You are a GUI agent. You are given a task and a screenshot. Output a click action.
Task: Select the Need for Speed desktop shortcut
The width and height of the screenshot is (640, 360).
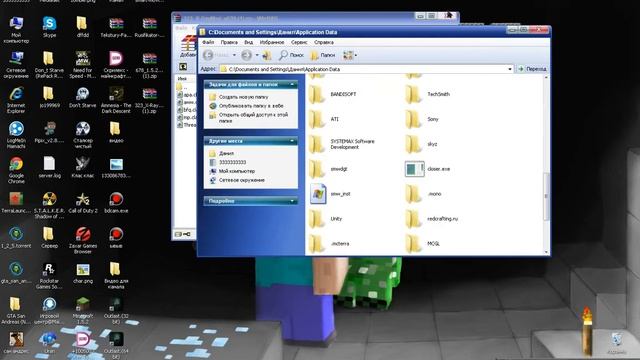click(82, 64)
